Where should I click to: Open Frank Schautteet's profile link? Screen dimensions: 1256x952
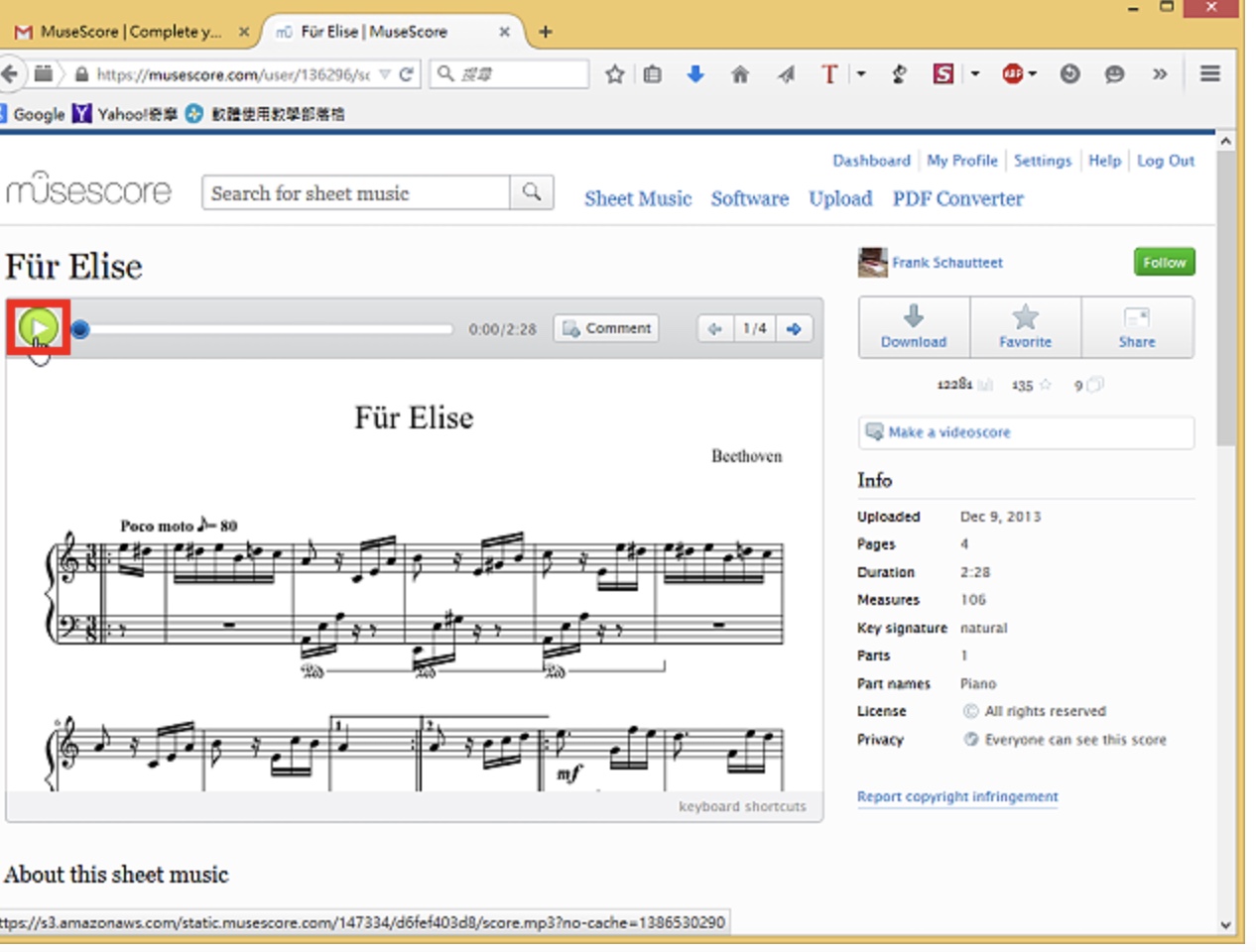pyautogui.click(x=947, y=263)
